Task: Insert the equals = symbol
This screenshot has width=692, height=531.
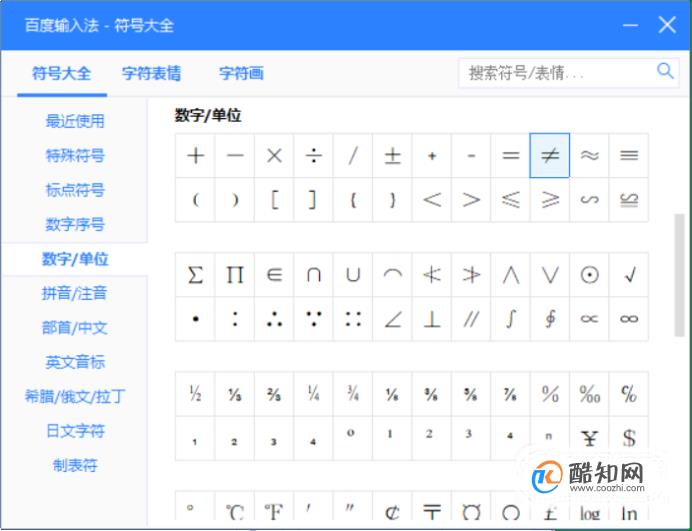Action: [x=510, y=155]
